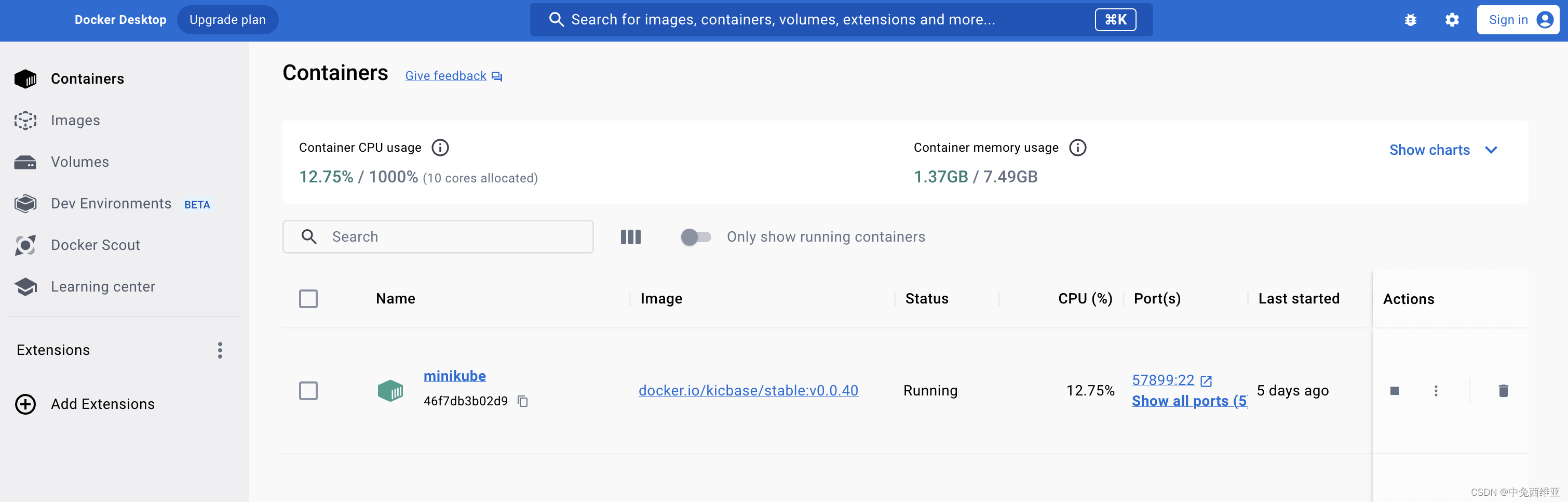Click the Add Extensions plus icon
The height and width of the screenshot is (502, 1568).
(x=25, y=404)
